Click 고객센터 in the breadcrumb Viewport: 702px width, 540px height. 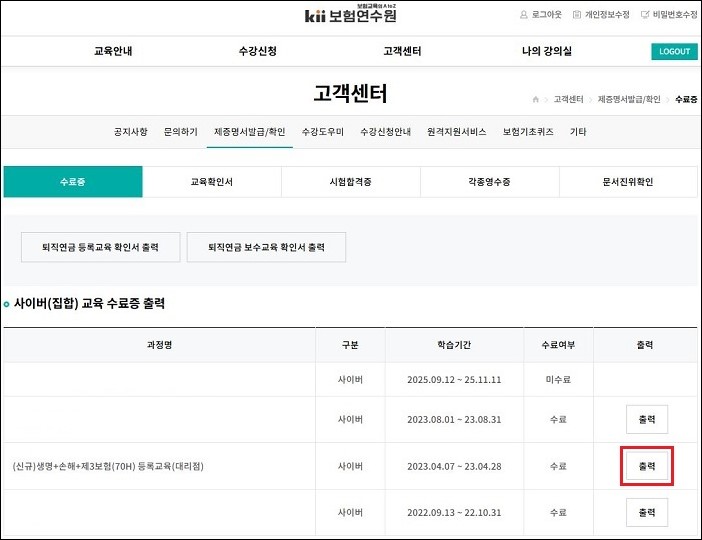coord(569,99)
